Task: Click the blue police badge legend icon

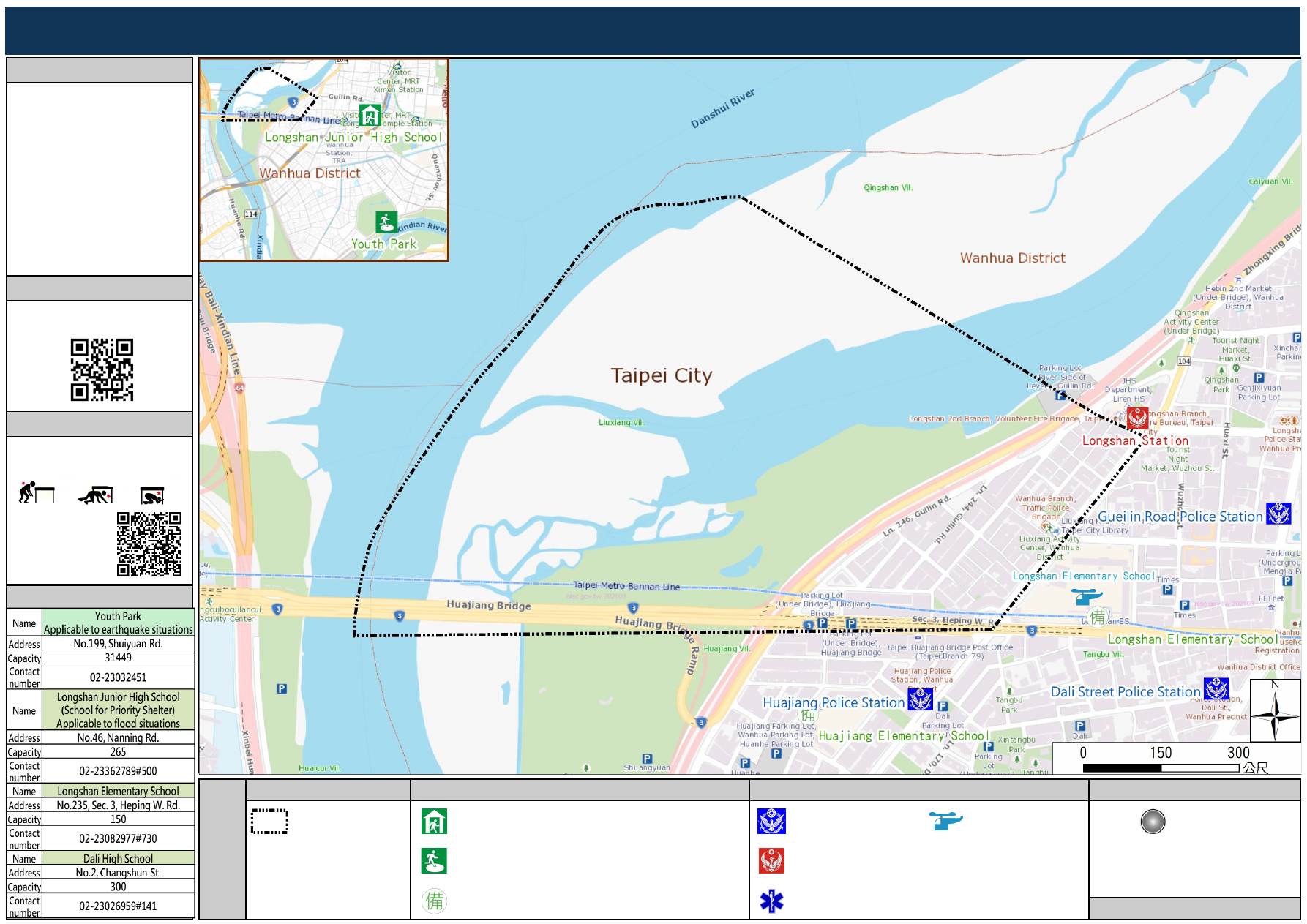Action: click(771, 822)
